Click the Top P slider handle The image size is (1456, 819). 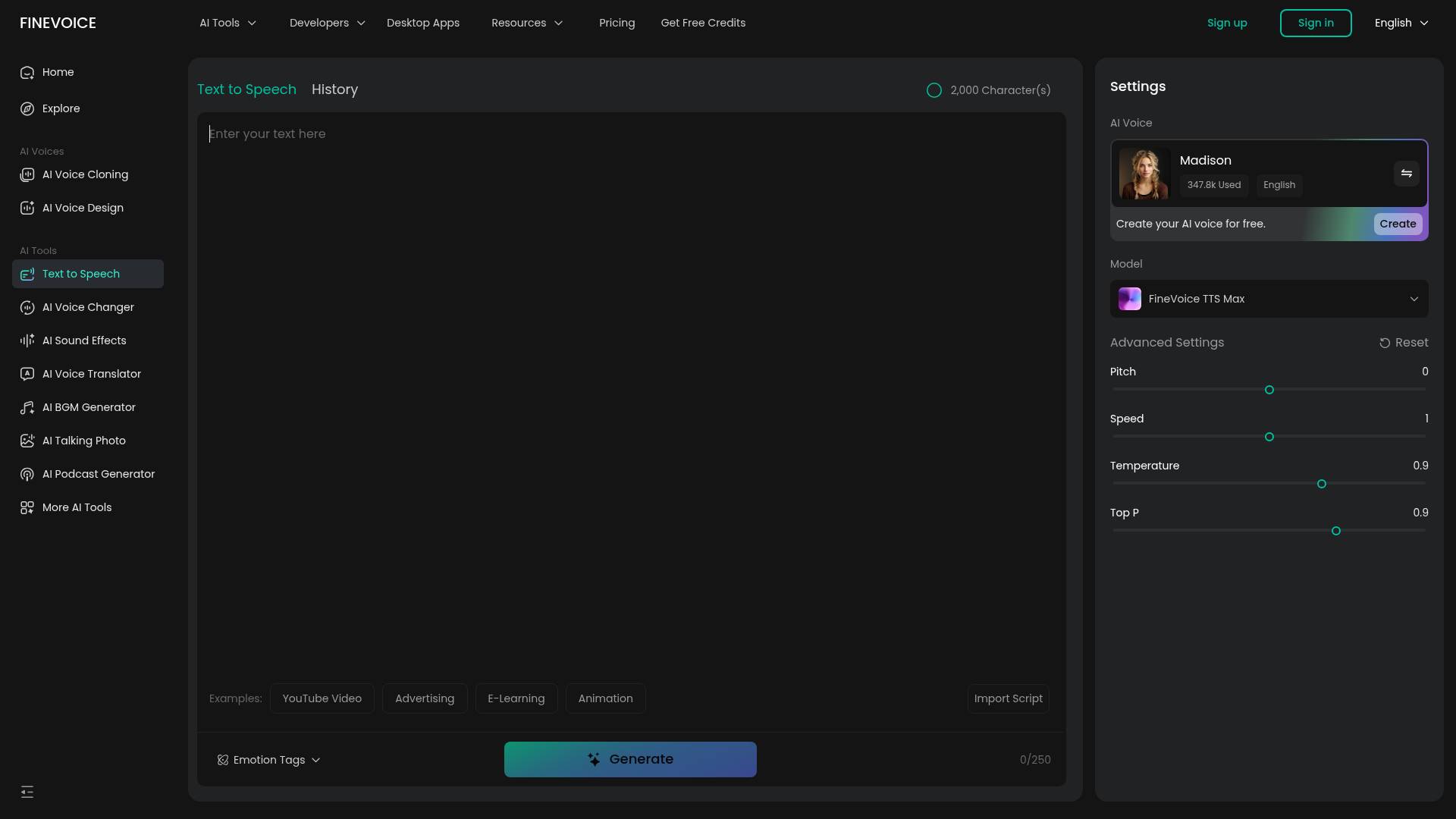(1336, 531)
